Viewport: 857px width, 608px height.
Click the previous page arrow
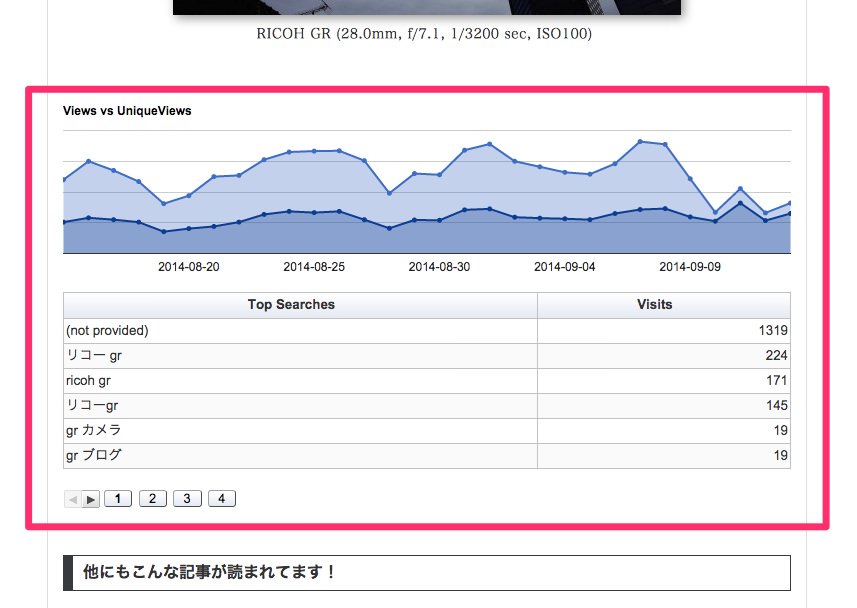pyautogui.click(x=73, y=499)
